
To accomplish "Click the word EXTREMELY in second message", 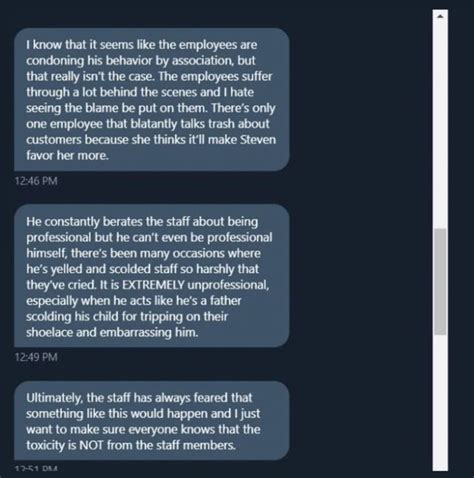I will tap(153, 285).
